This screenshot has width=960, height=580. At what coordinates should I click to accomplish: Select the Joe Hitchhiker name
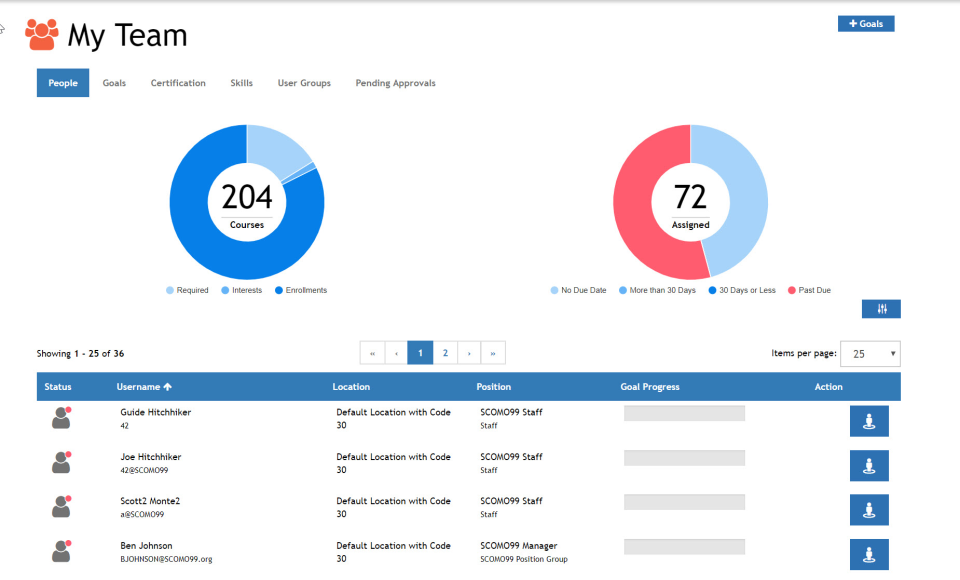[x=151, y=457]
